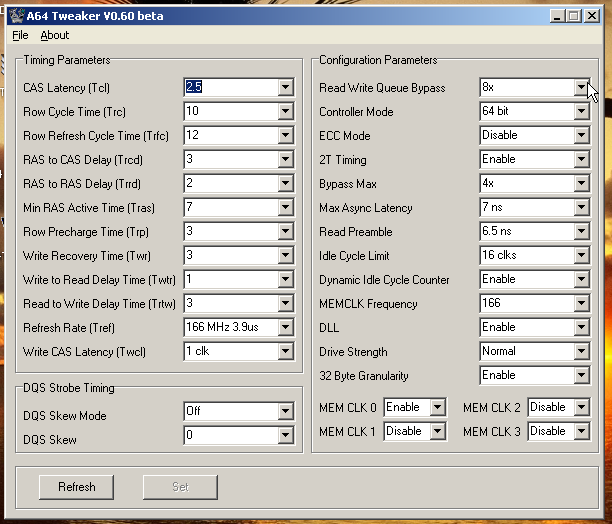
Task: Click the Refresh button
Action: click(76, 487)
